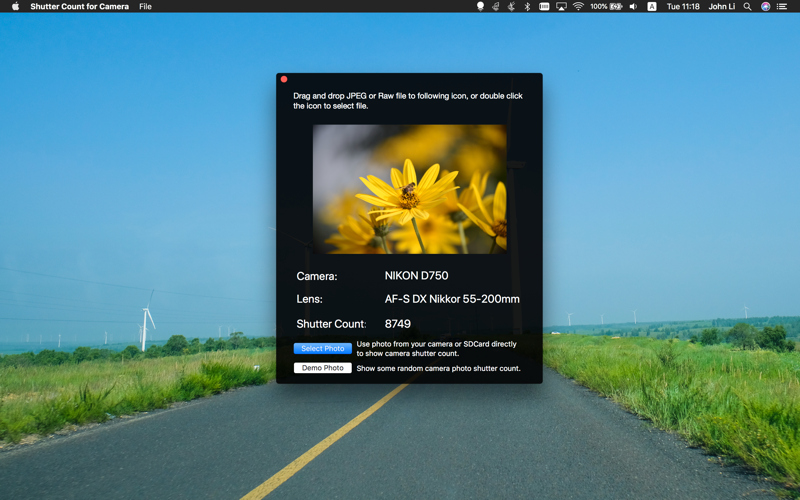Open the File menu

(145, 7)
